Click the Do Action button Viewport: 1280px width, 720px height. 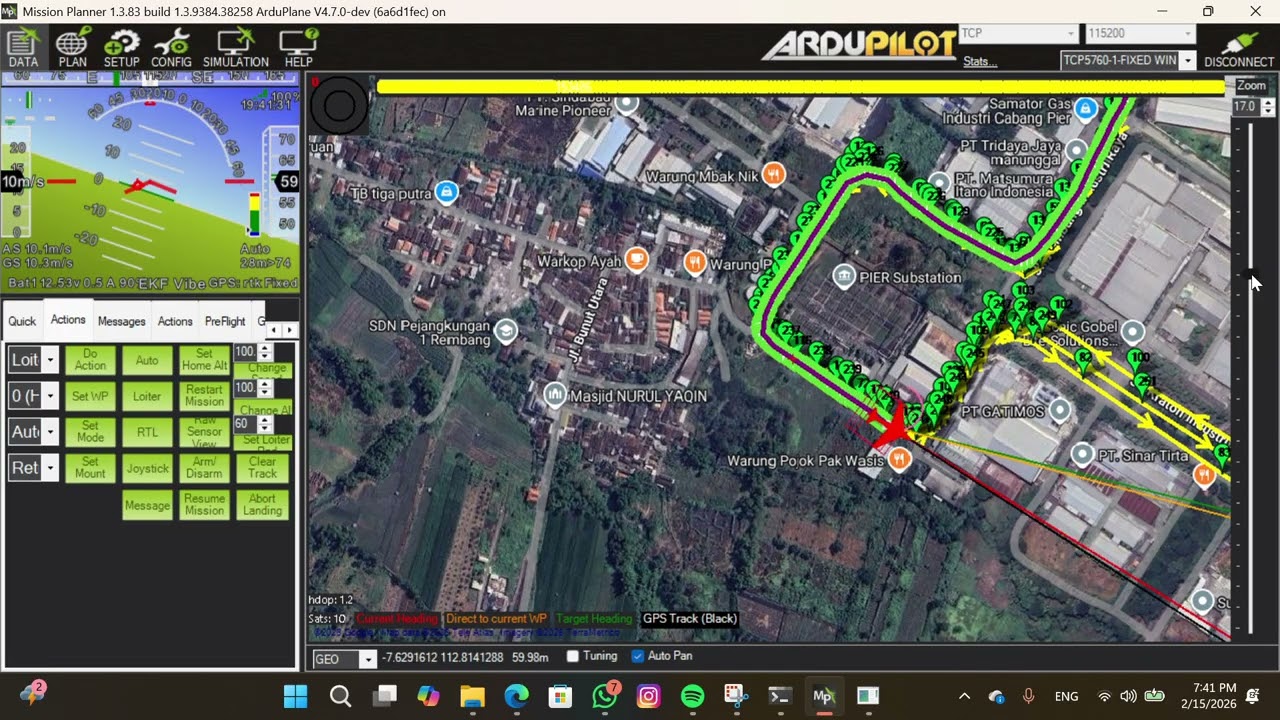pyautogui.click(x=90, y=360)
